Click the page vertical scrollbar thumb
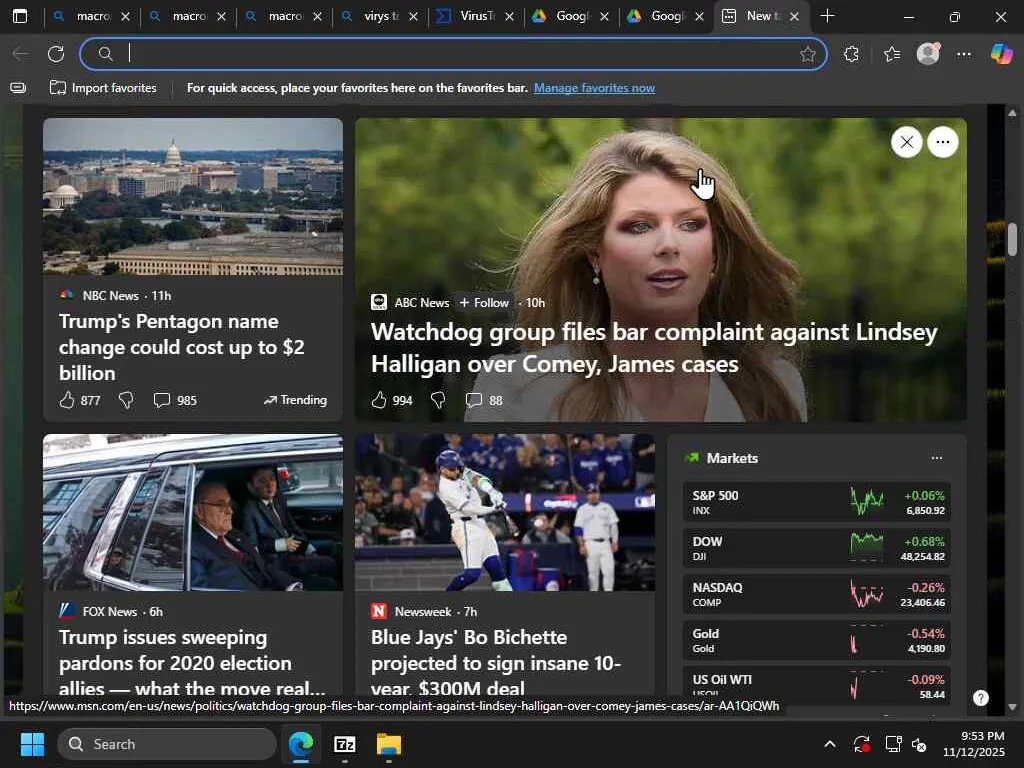1024x768 pixels. point(1012,240)
